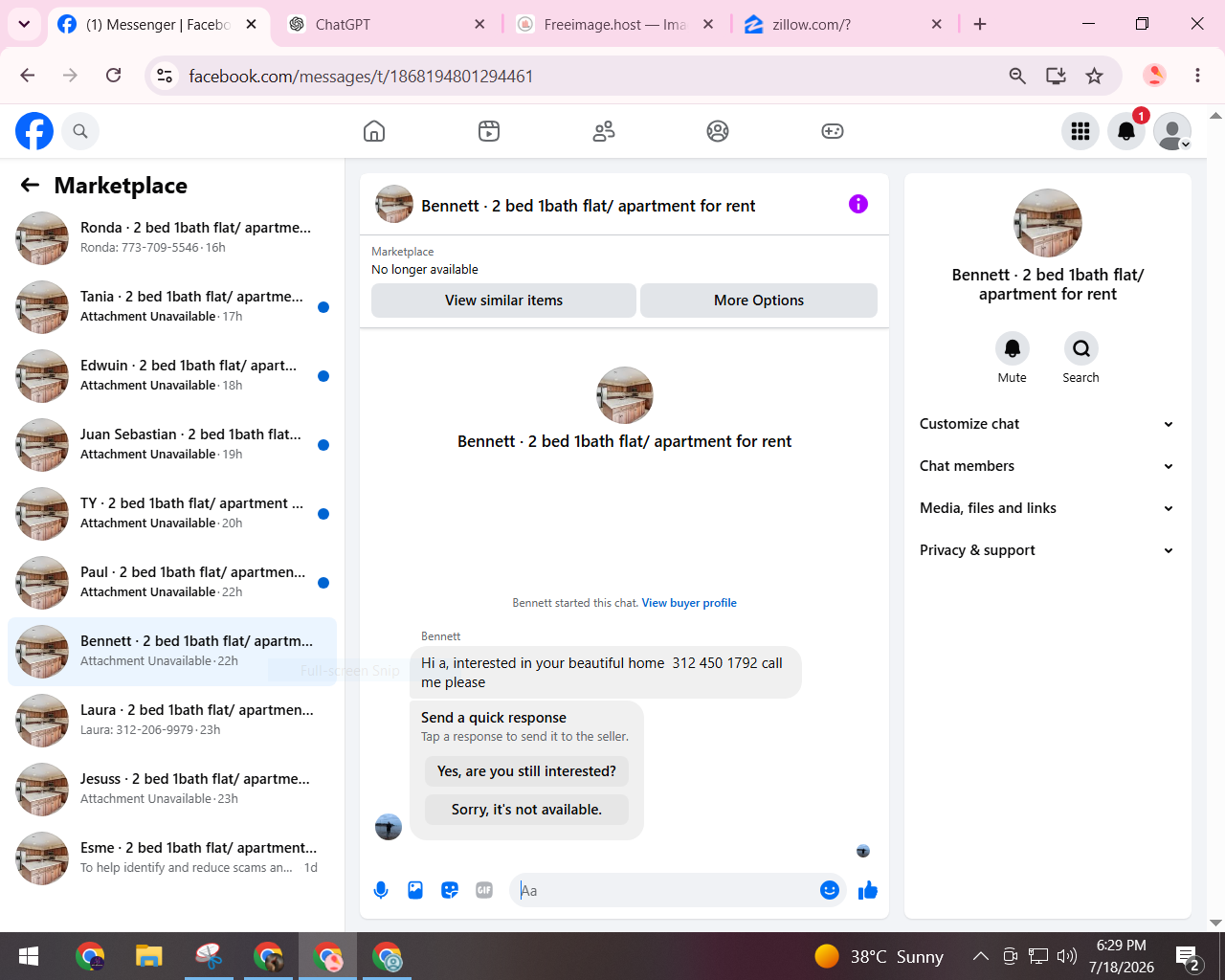Click the install app icon in address bar
1225x980 pixels.
pos(1056,76)
